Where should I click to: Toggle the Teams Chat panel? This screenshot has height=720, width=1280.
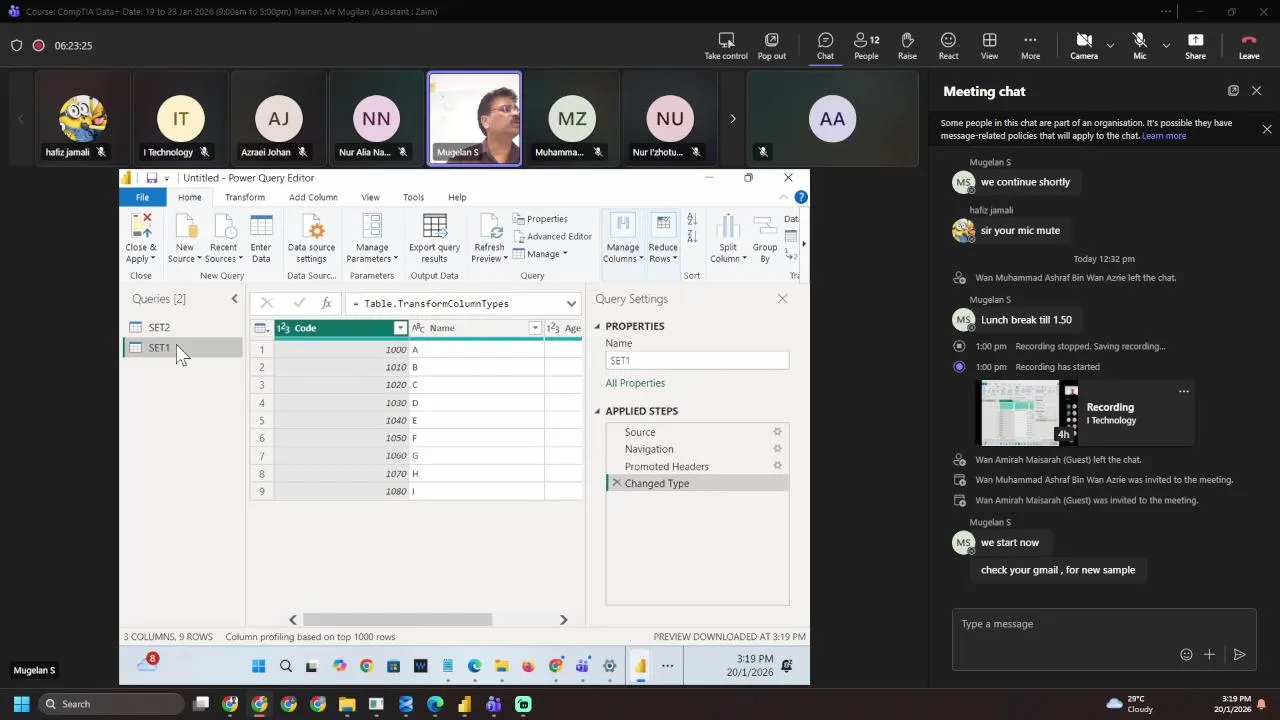tap(825, 46)
